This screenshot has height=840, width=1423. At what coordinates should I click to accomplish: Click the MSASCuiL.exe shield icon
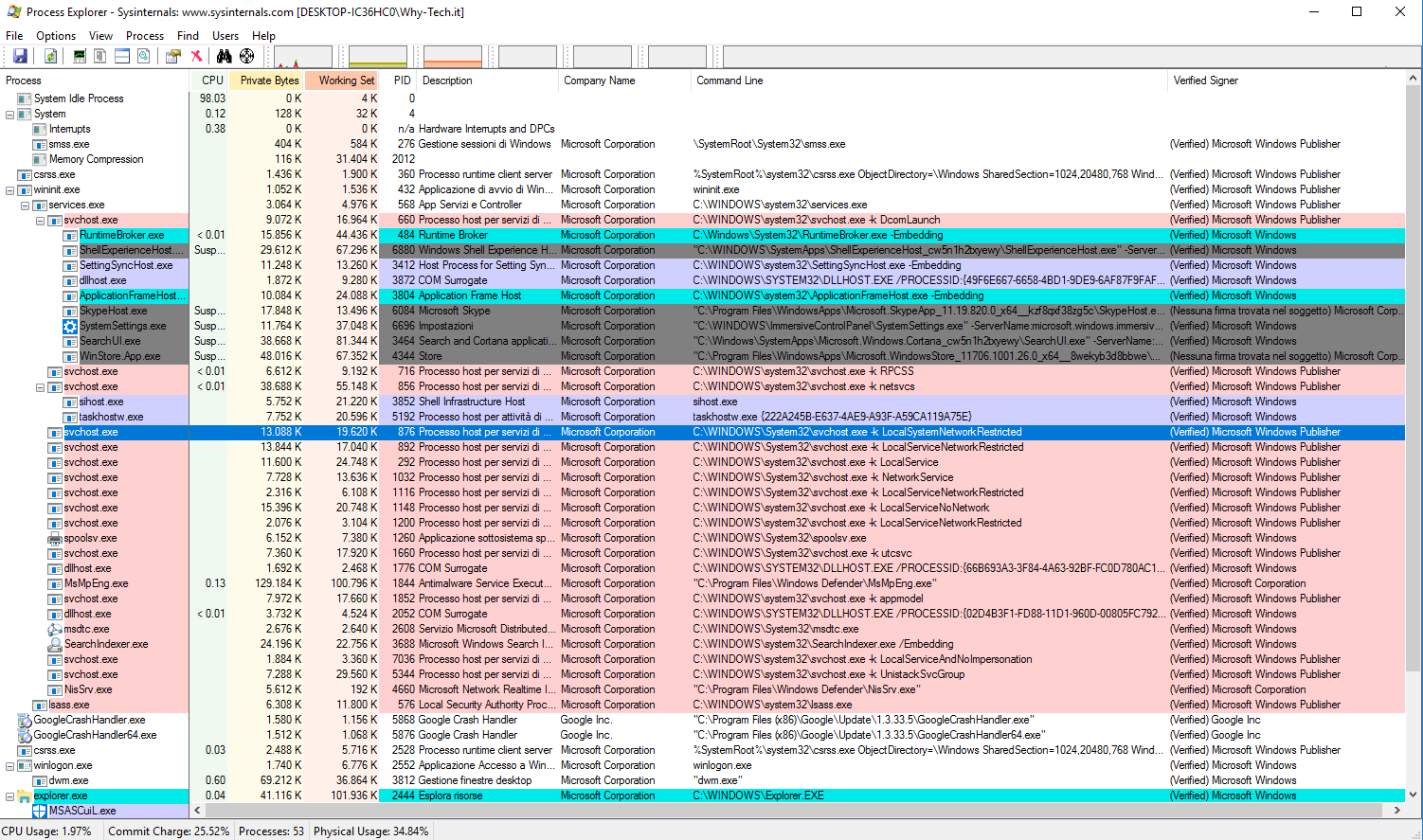[x=40, y=811]
